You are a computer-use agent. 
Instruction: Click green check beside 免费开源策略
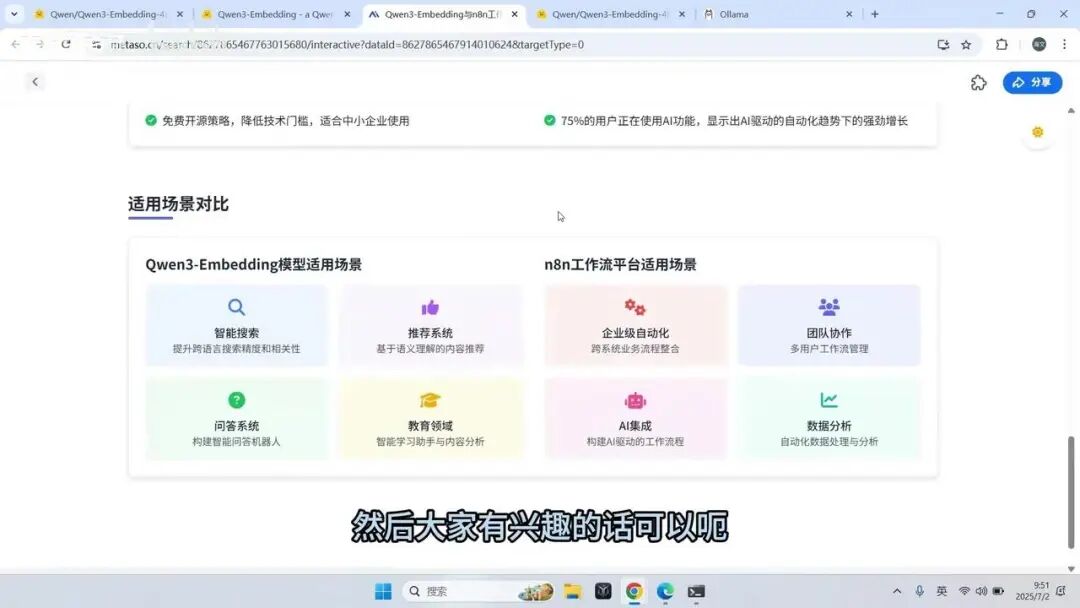point(151,120)
